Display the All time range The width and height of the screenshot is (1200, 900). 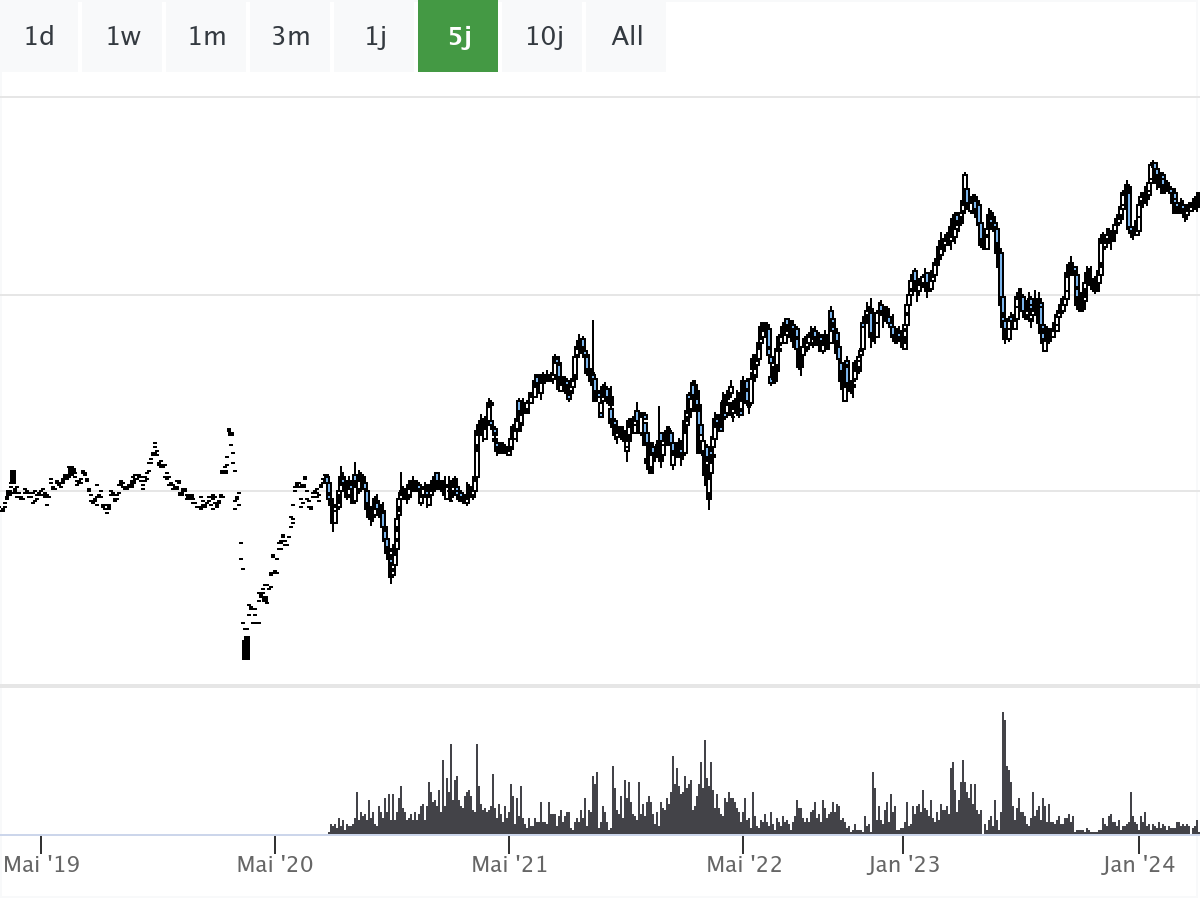(x=627, y=37)
